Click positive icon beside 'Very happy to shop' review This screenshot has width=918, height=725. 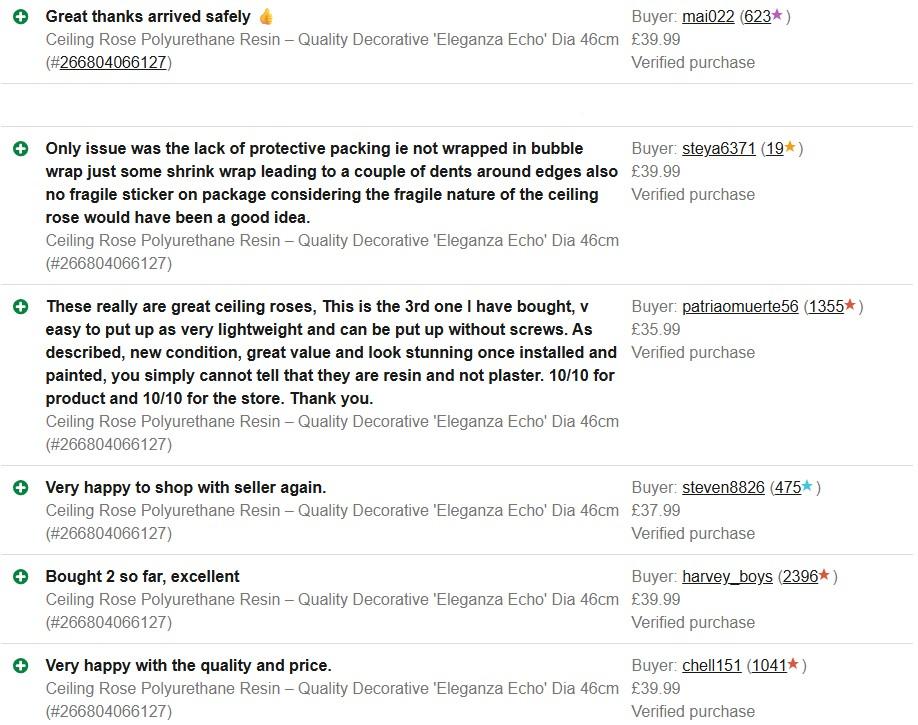pyautogui.click(x=20, y=488)
